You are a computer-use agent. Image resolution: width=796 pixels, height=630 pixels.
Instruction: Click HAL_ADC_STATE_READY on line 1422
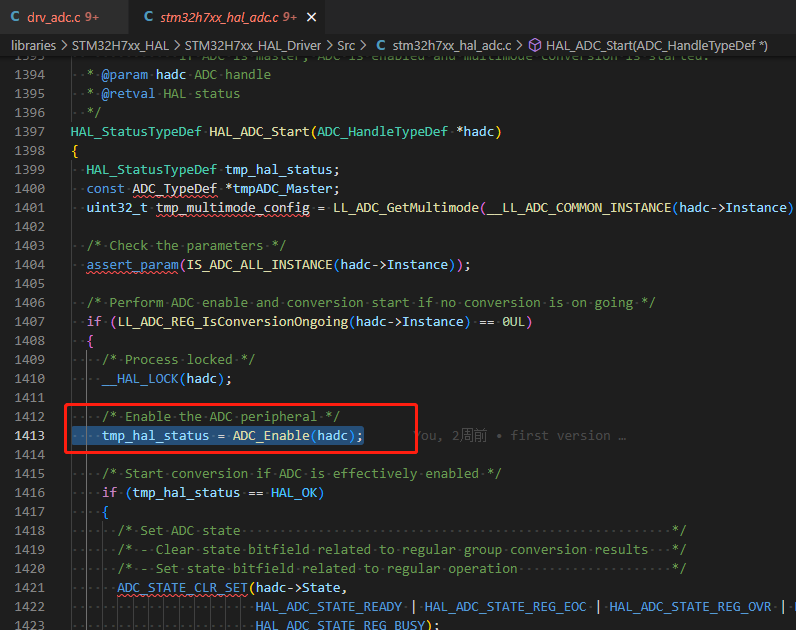click(x=328, y=607)
